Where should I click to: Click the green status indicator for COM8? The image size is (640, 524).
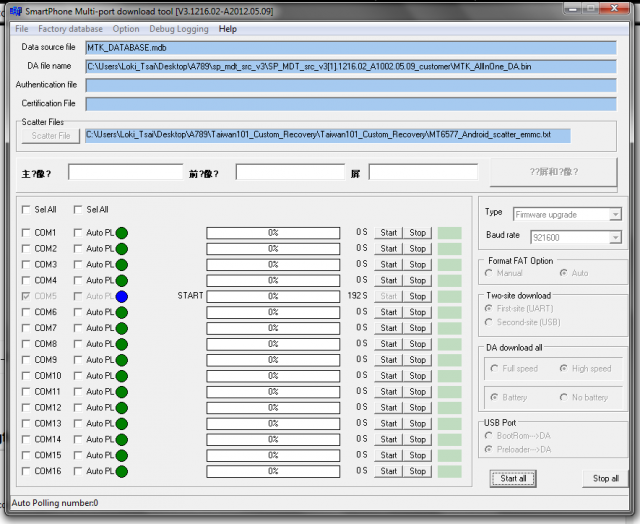(122, 344)
